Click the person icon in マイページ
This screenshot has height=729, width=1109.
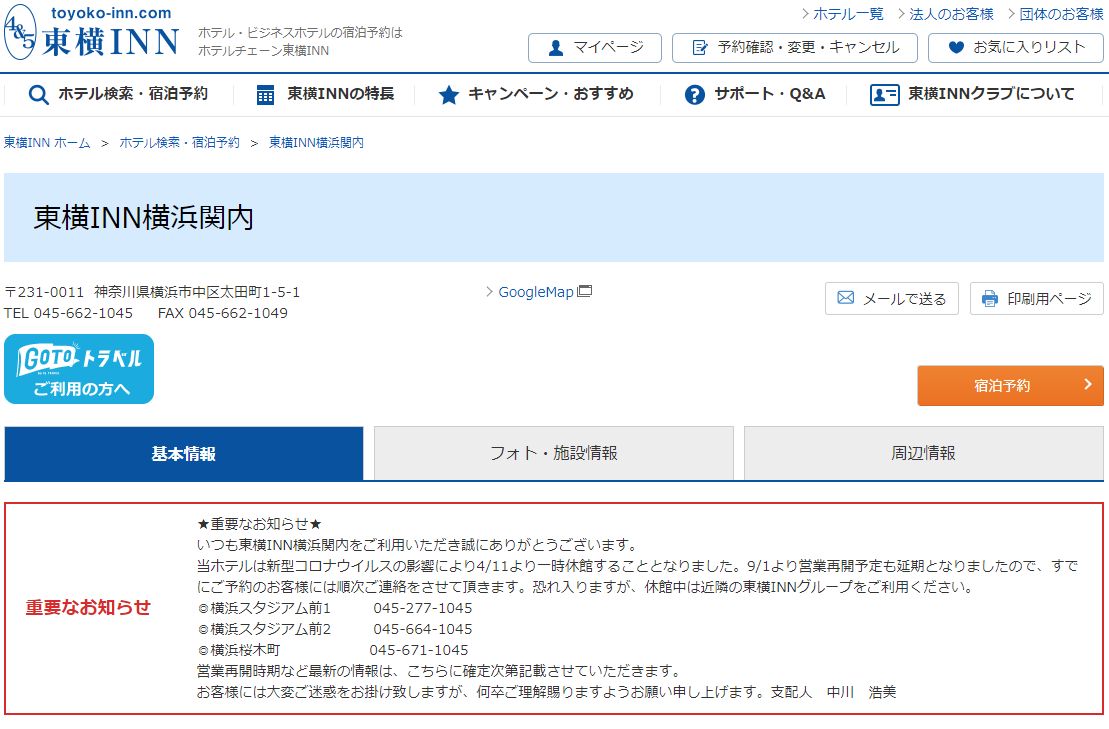click(556, 48)
